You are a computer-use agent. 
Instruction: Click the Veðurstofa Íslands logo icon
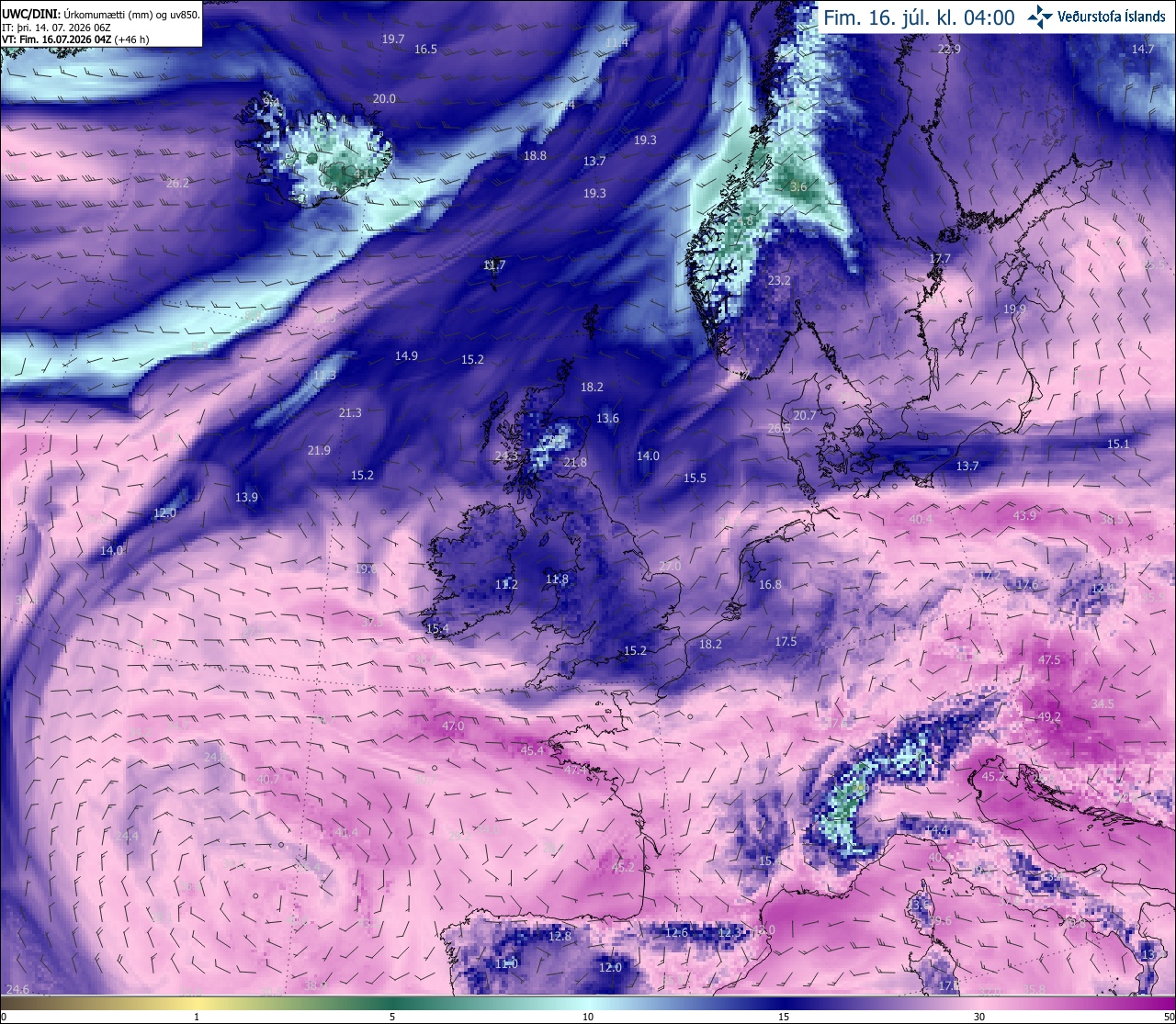click(x=1040, y=17)
